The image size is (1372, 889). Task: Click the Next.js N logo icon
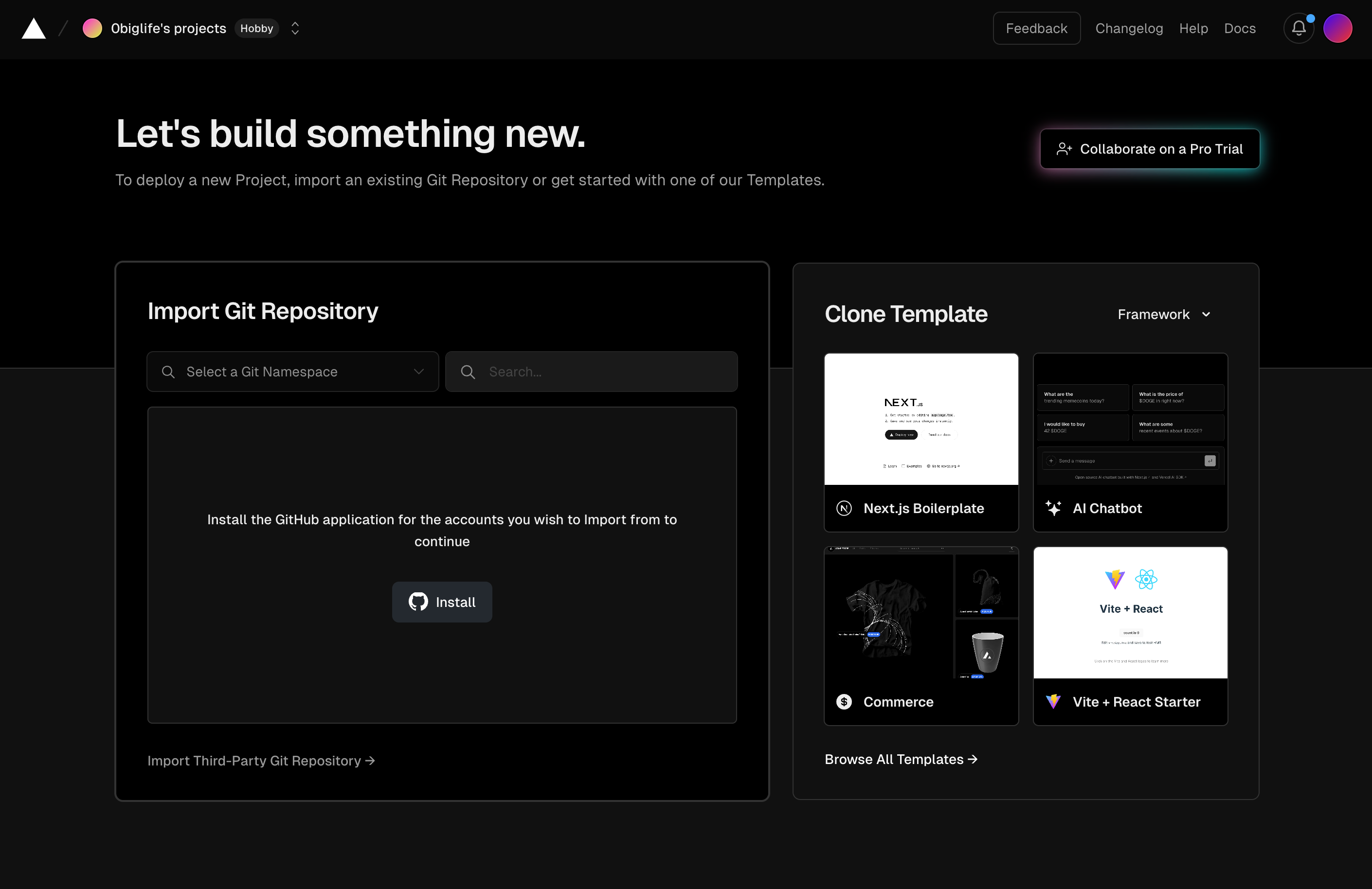844,508
